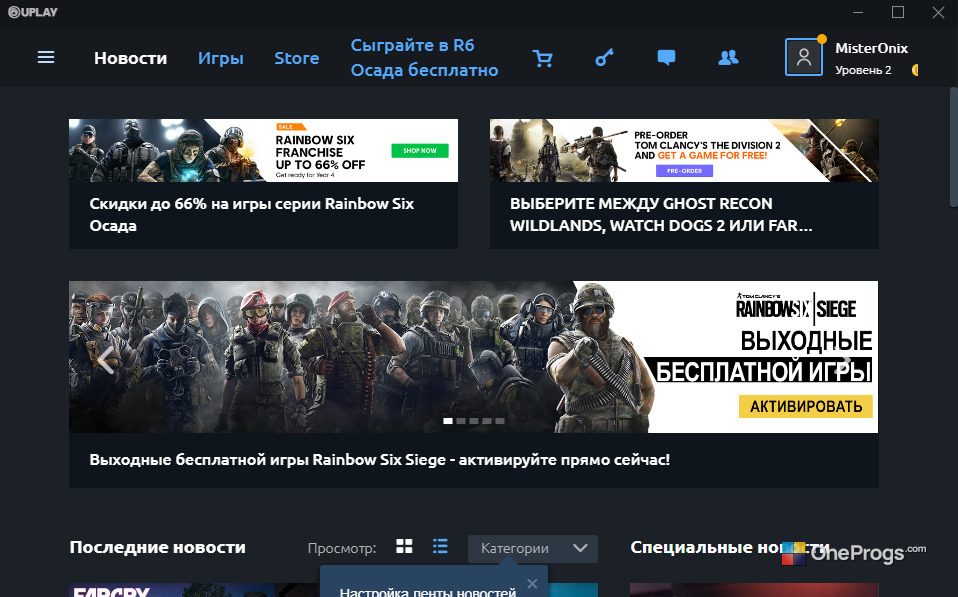Click the Уровень 2 level text
Screen dimensions: 958x597
[x=863, y=70]
